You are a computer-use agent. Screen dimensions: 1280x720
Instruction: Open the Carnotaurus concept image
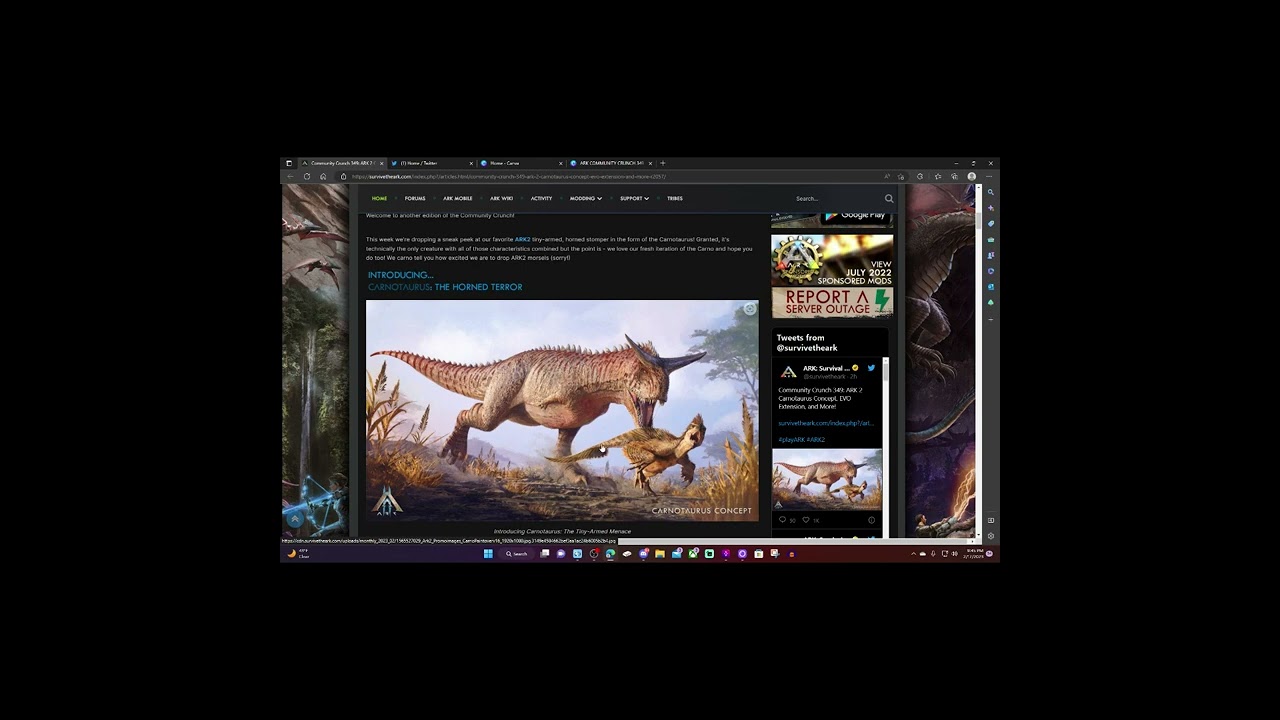[562, 411]
